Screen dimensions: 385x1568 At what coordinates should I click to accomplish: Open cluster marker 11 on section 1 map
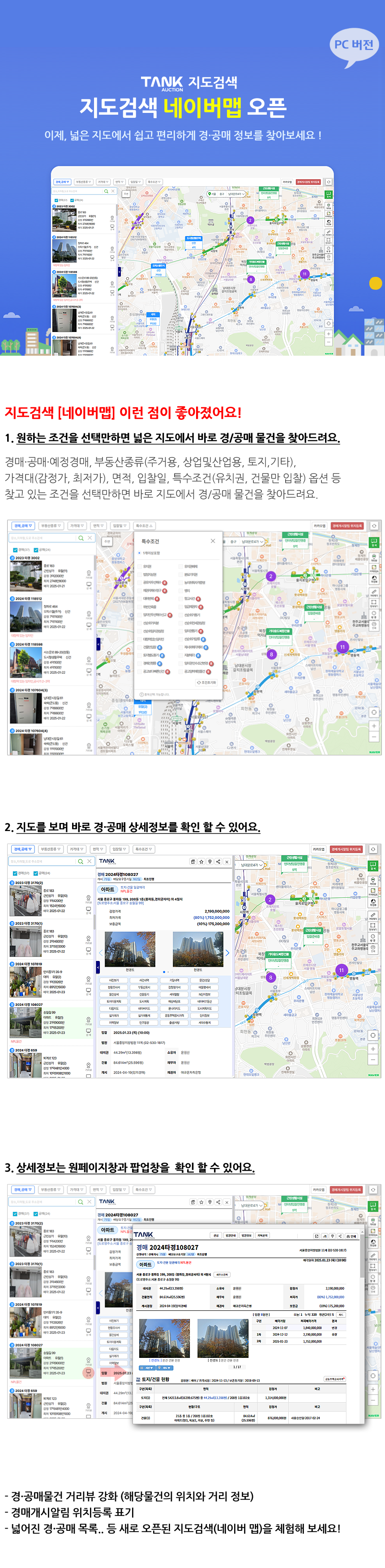tap(342, 646)
